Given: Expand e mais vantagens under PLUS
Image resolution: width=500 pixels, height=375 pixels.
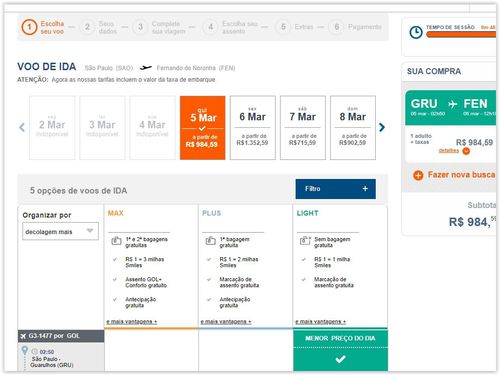Looking at the screenshot, I should pyautogui.click(x=226, y=322).
